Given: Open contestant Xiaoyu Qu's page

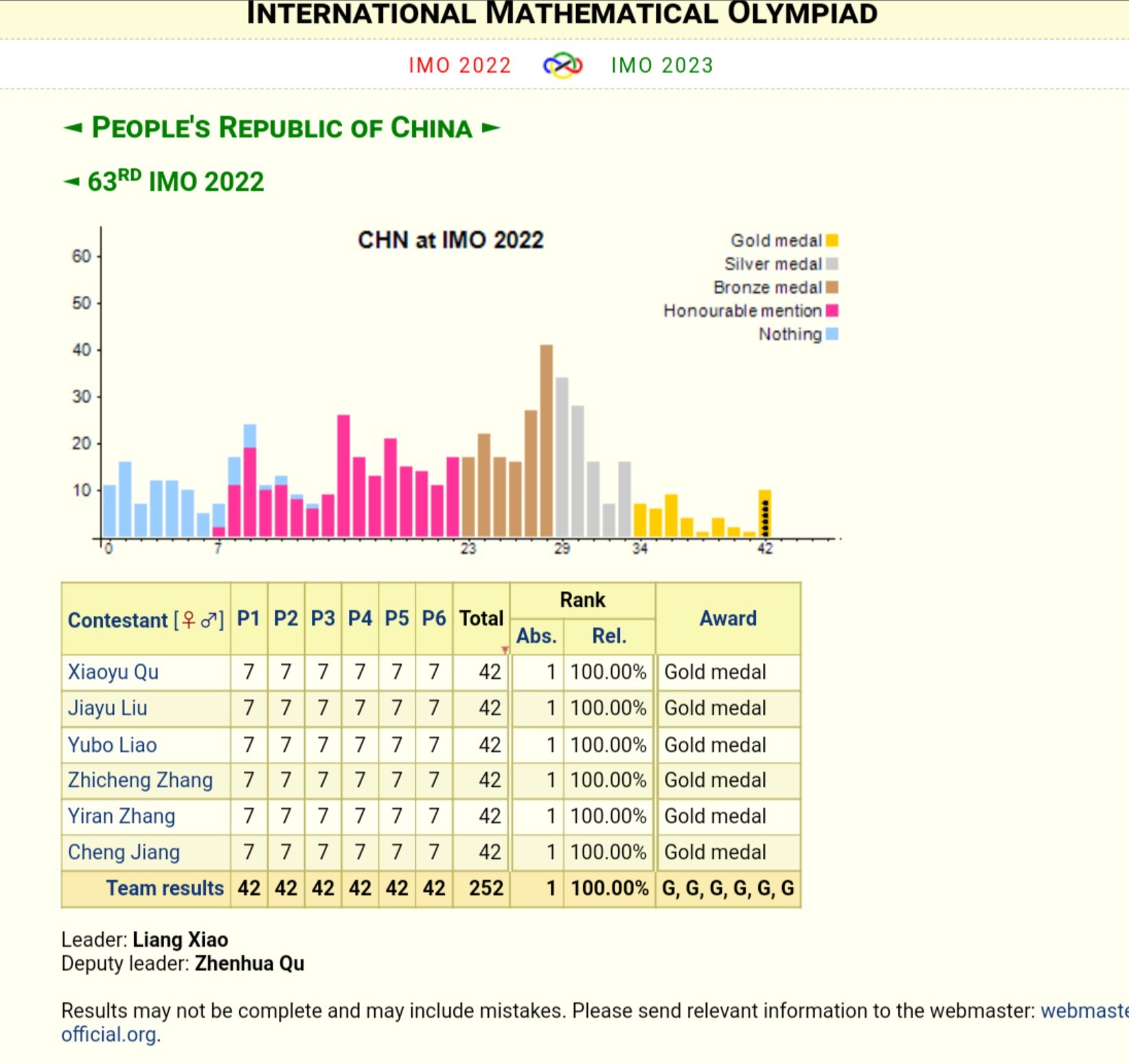Looking at the screenshot, I should [113, 671].
